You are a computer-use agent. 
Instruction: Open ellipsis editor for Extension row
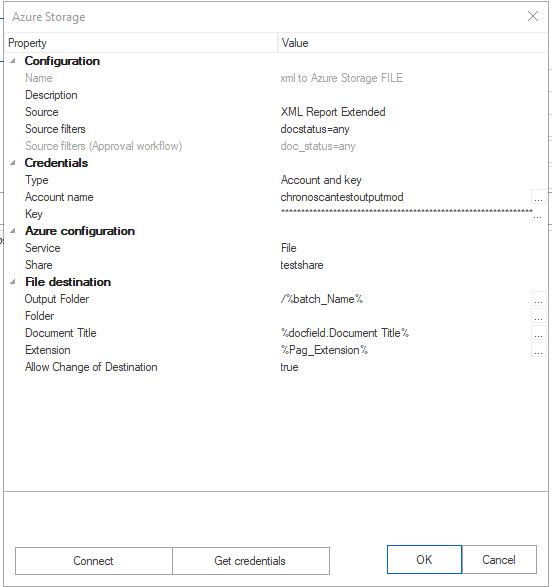click(539, 350)
